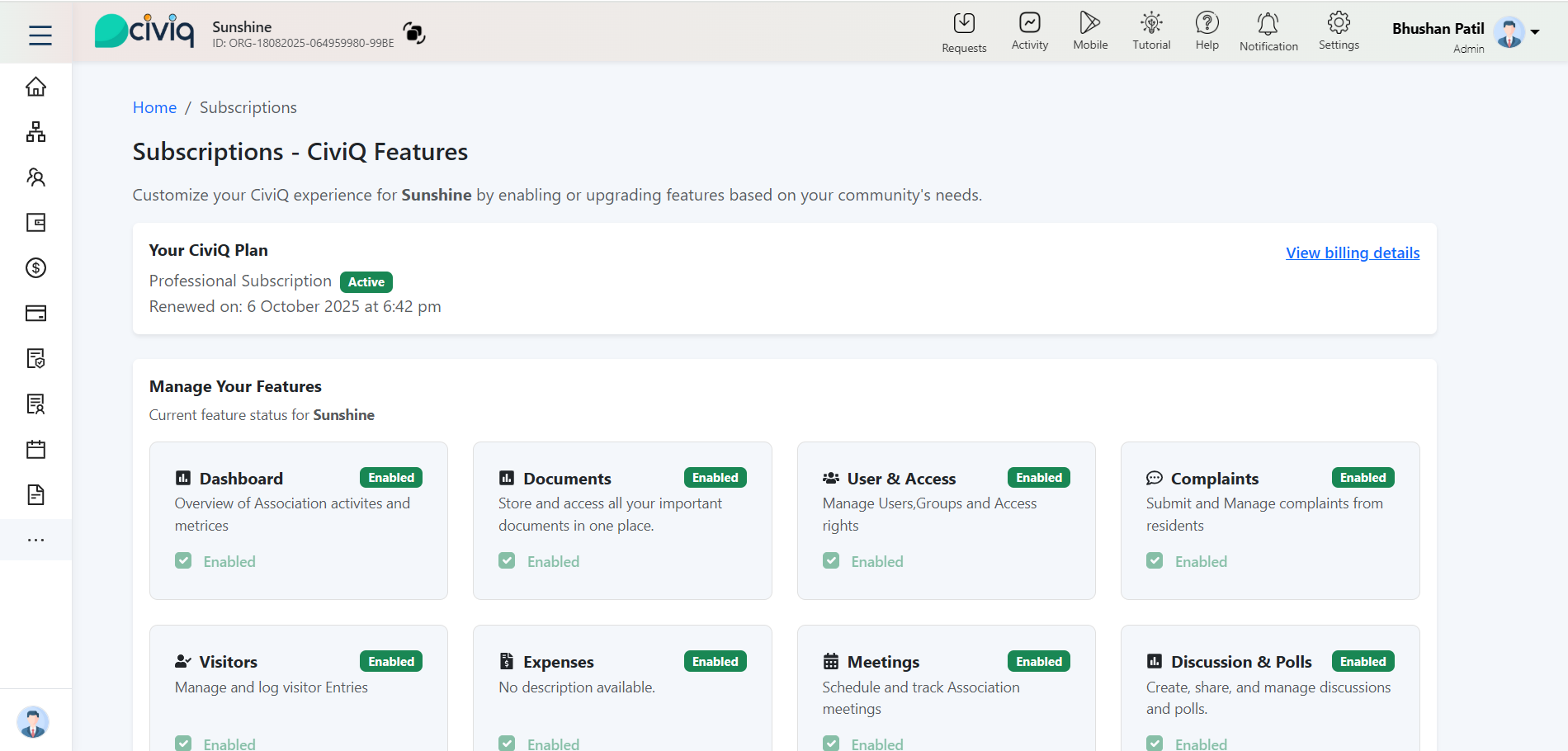Click the dollar sign sidebar icon
Viewport: 1568px width, 751px height.
coord(35,268)
